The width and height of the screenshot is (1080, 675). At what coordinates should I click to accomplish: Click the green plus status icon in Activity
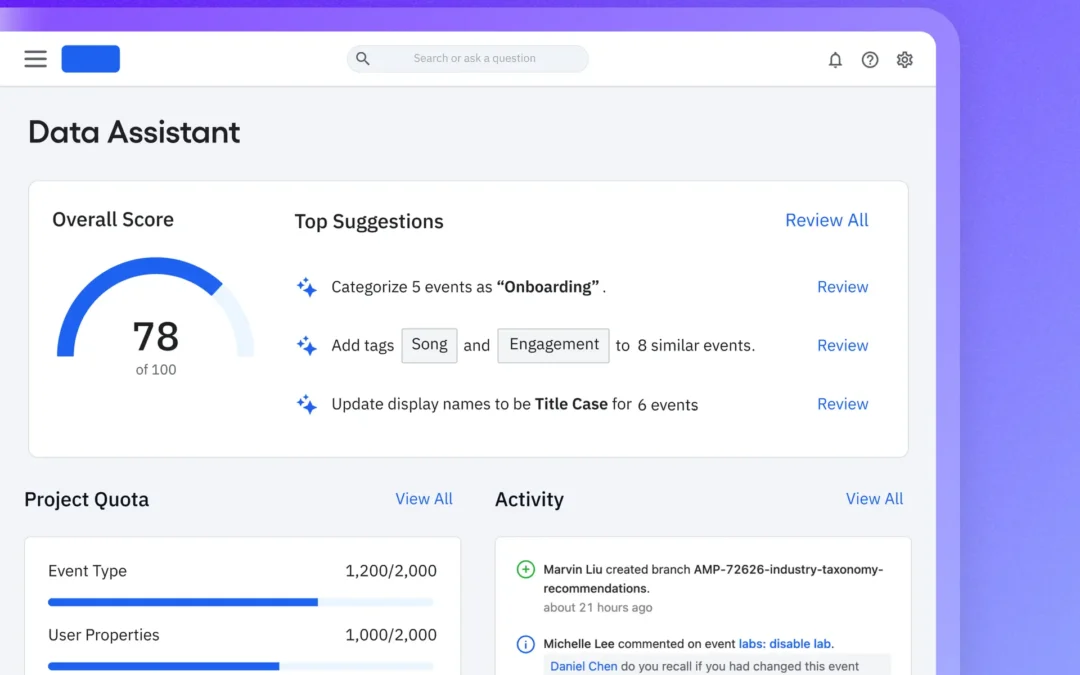(x=526, y=569)
